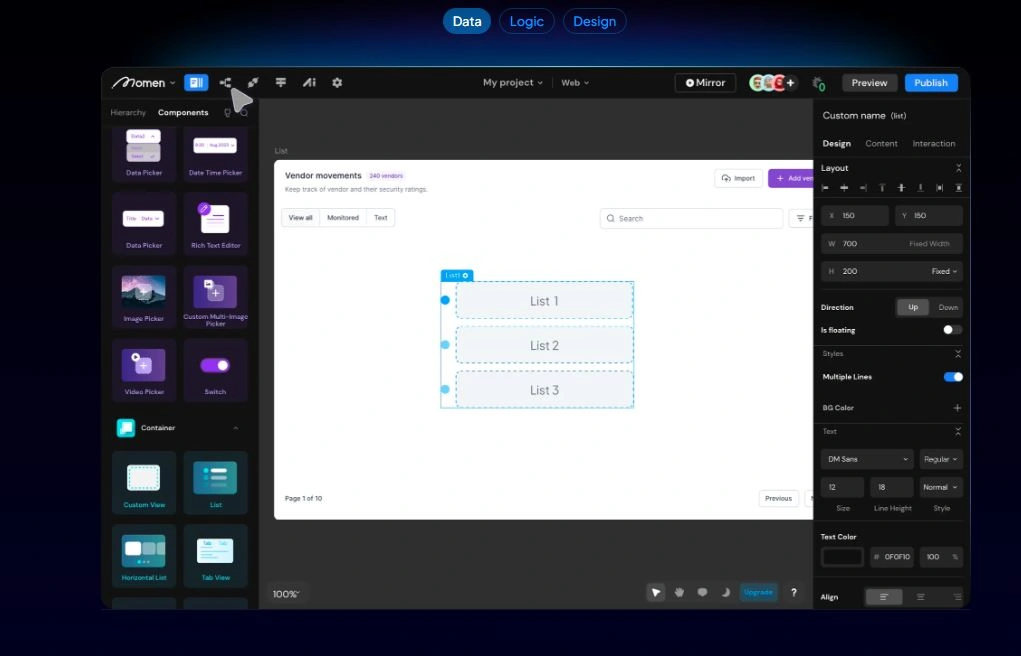Pick the Rich Text Editor component
This screenshot has height=656, width=1021.
(215, 220)
